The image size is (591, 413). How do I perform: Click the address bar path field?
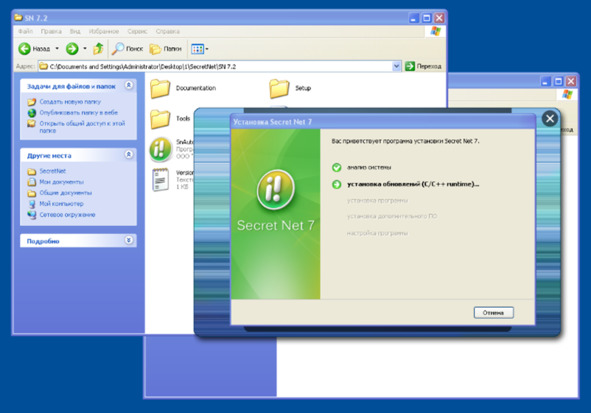coord(215,66)
